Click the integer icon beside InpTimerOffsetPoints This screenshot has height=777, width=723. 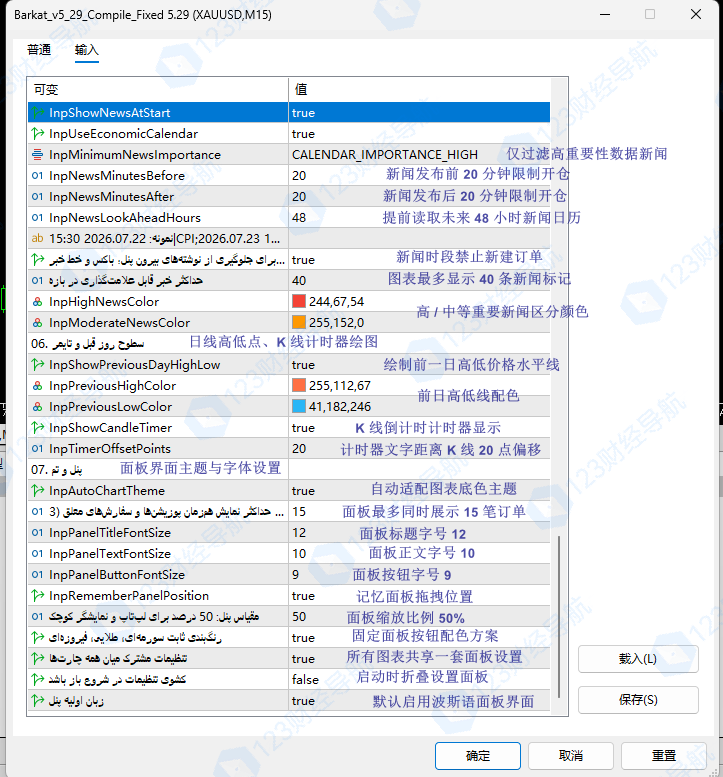click(38, 448)
